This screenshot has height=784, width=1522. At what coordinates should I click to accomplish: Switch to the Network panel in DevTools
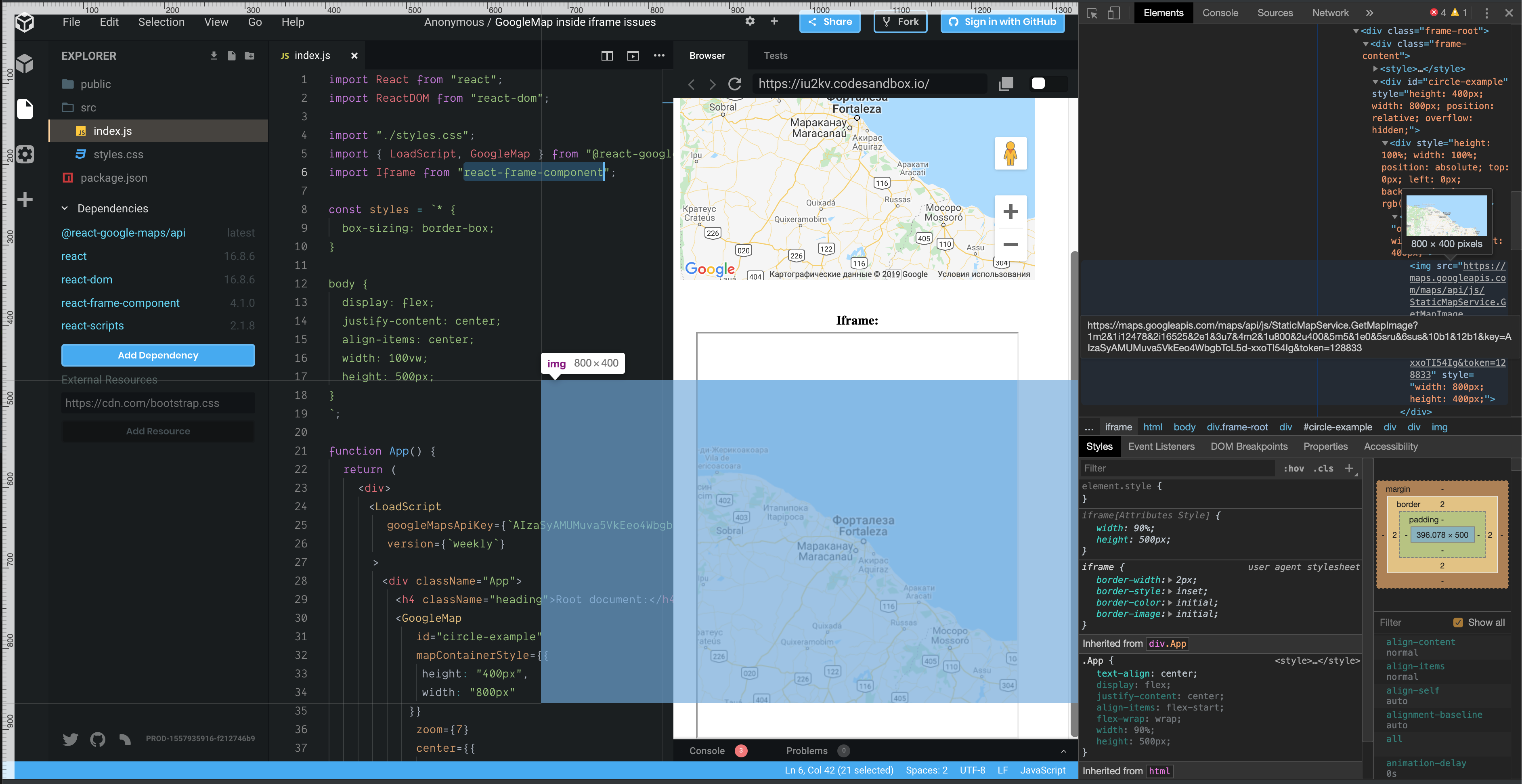pyautogui.click(x=1331, y=13)
